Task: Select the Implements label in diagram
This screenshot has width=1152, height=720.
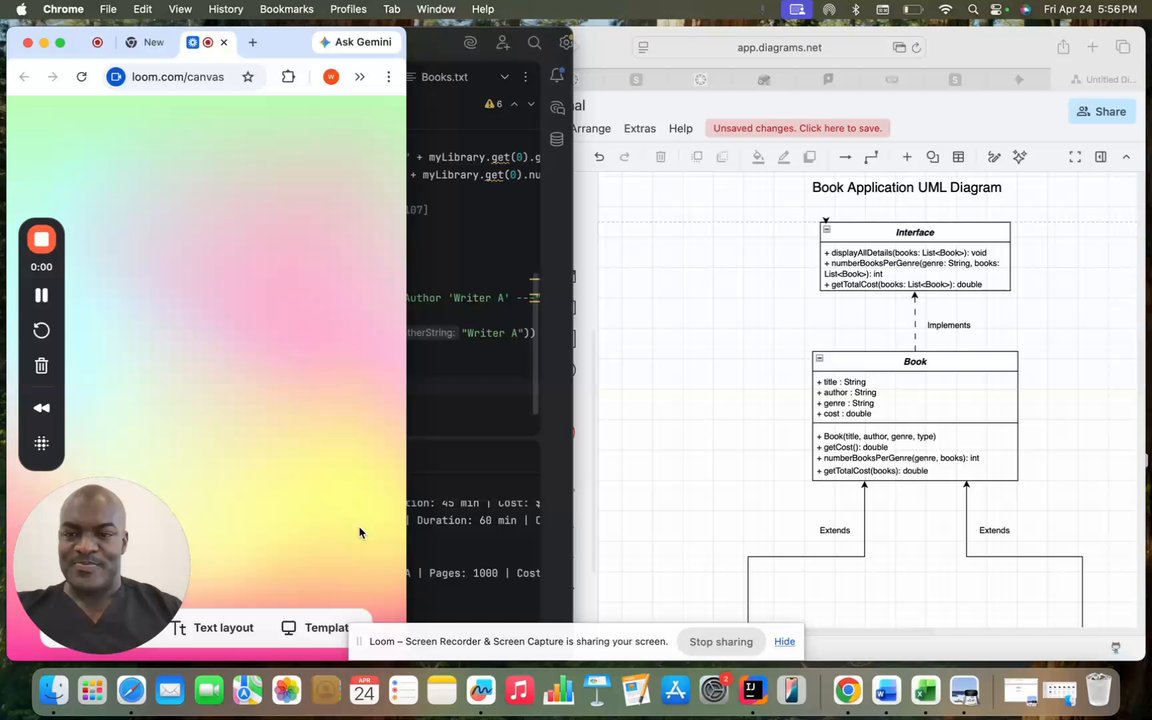Action: (948, 325)
